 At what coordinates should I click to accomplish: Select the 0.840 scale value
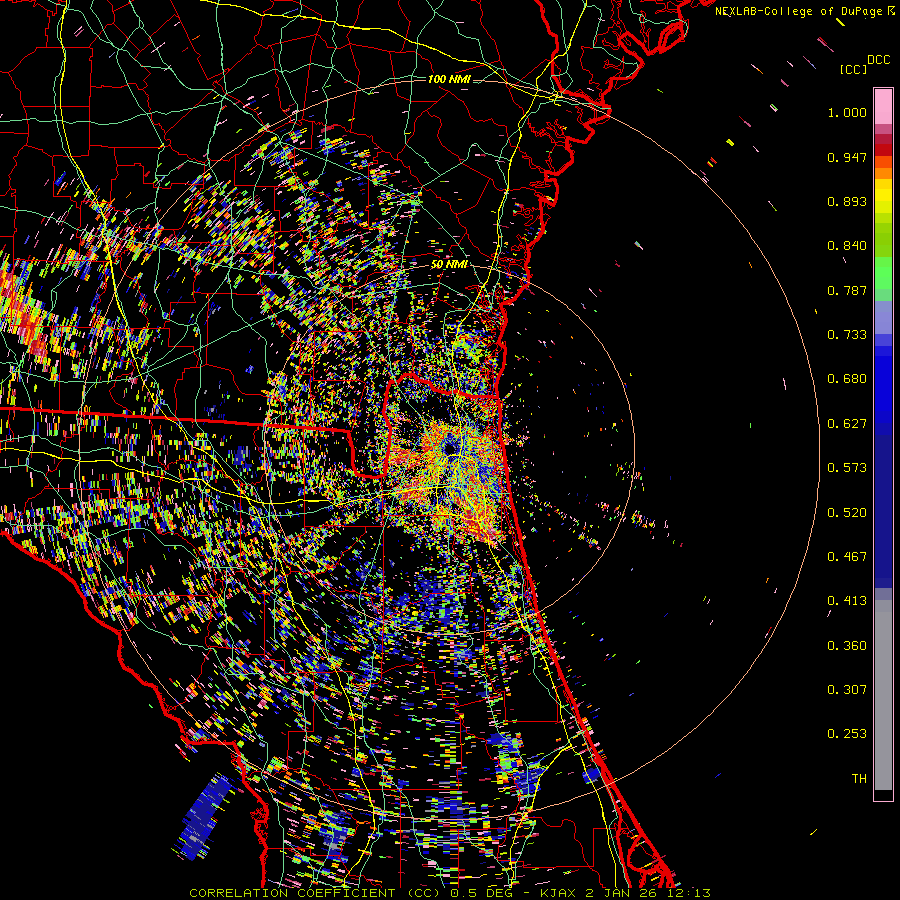847,246
